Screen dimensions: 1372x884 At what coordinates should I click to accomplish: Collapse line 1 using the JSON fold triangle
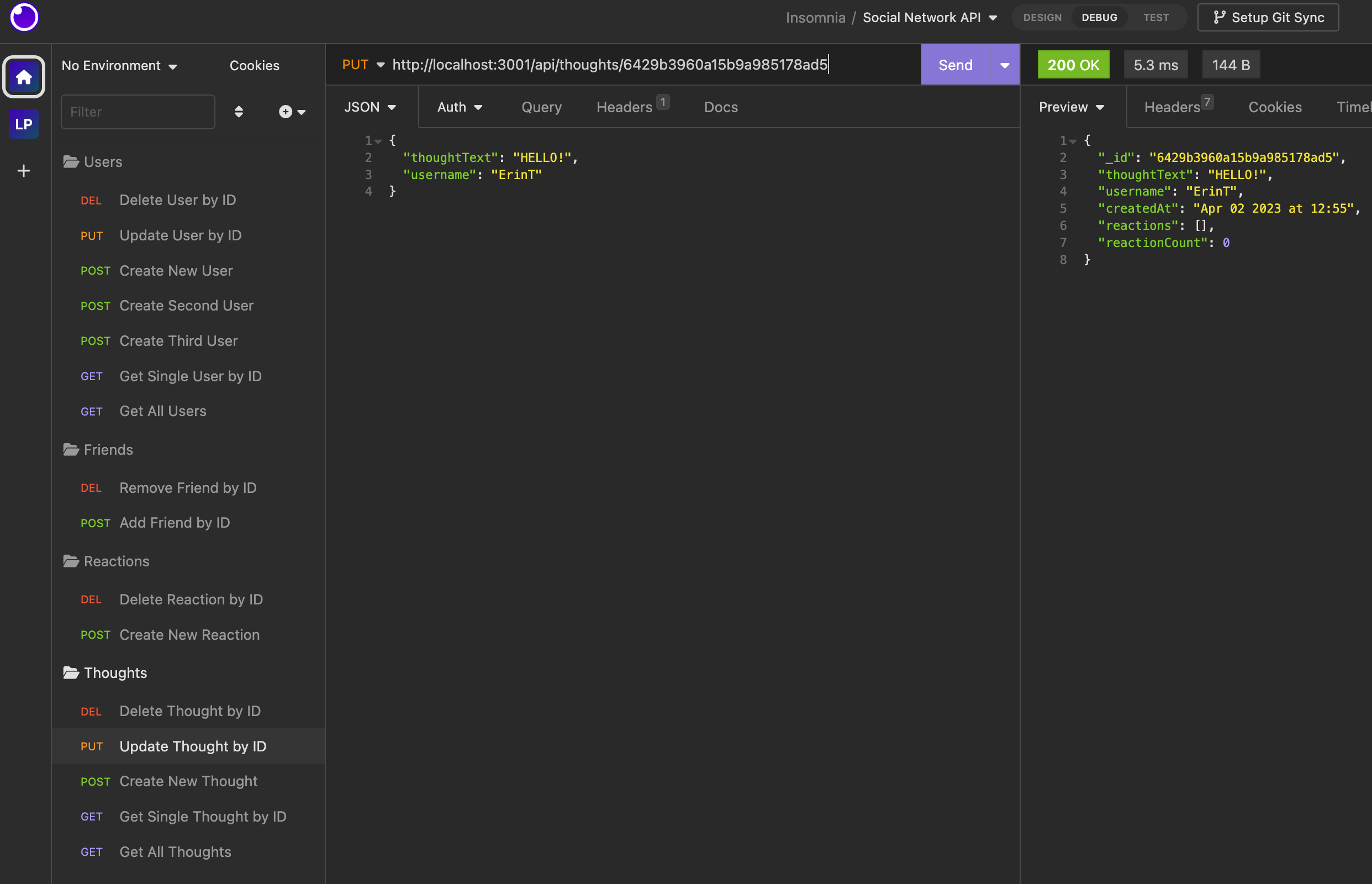(379, 141)
